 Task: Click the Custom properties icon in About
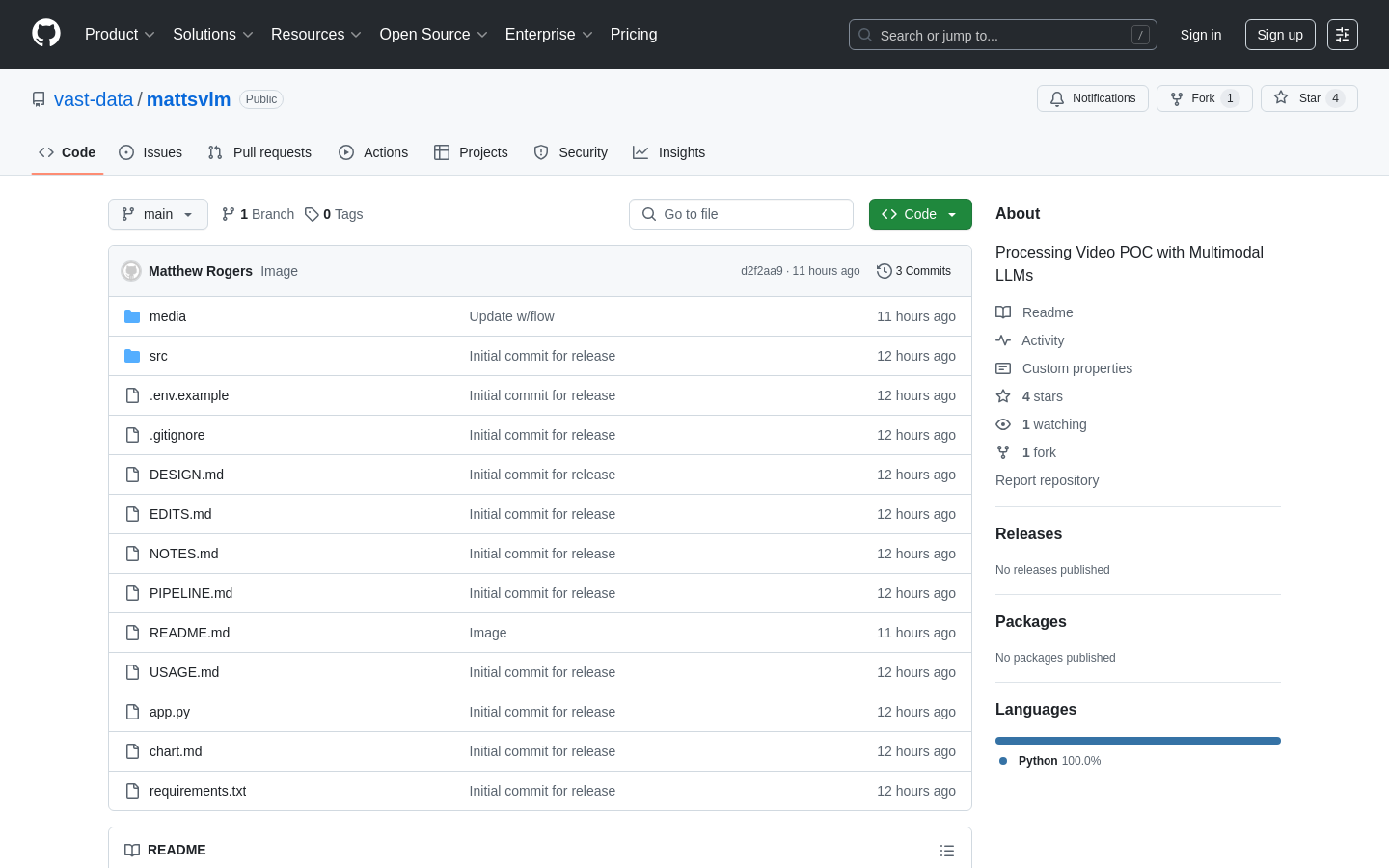[x=1003, y=368]
